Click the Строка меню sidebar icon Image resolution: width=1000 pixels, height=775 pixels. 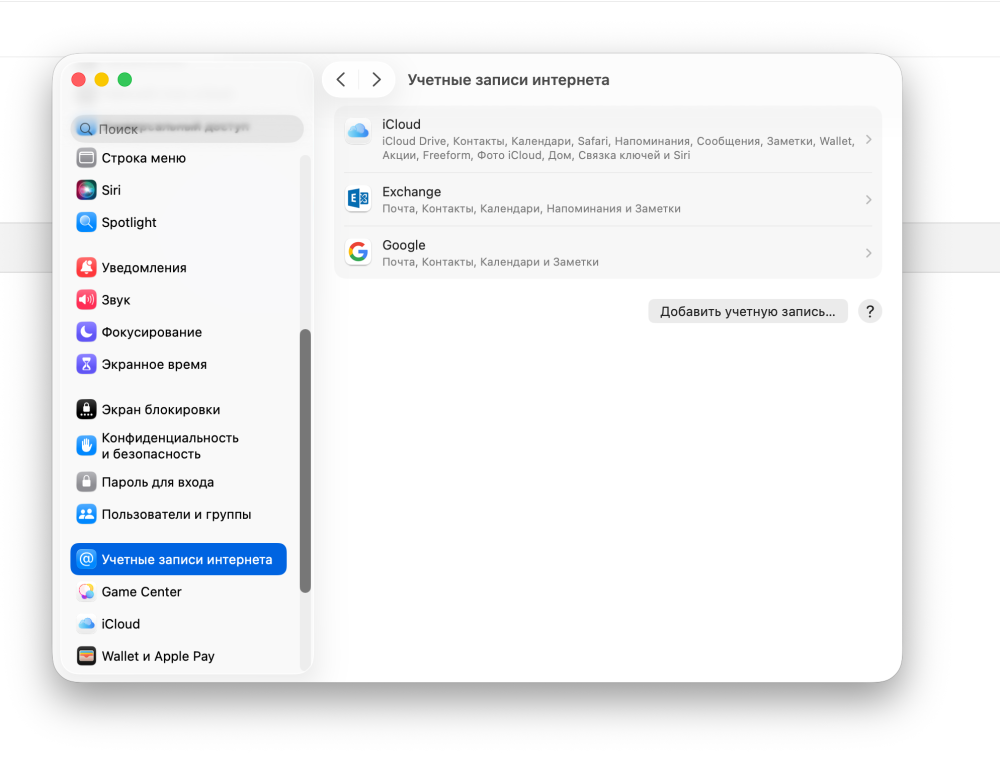click(x=86, y=158)
